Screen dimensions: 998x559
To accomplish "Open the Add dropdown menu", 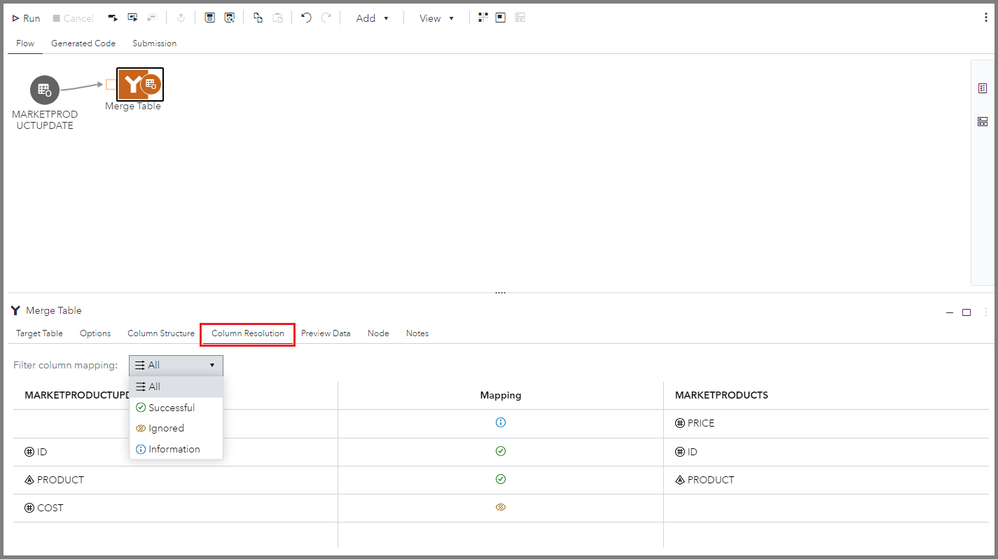I will 372,18.
